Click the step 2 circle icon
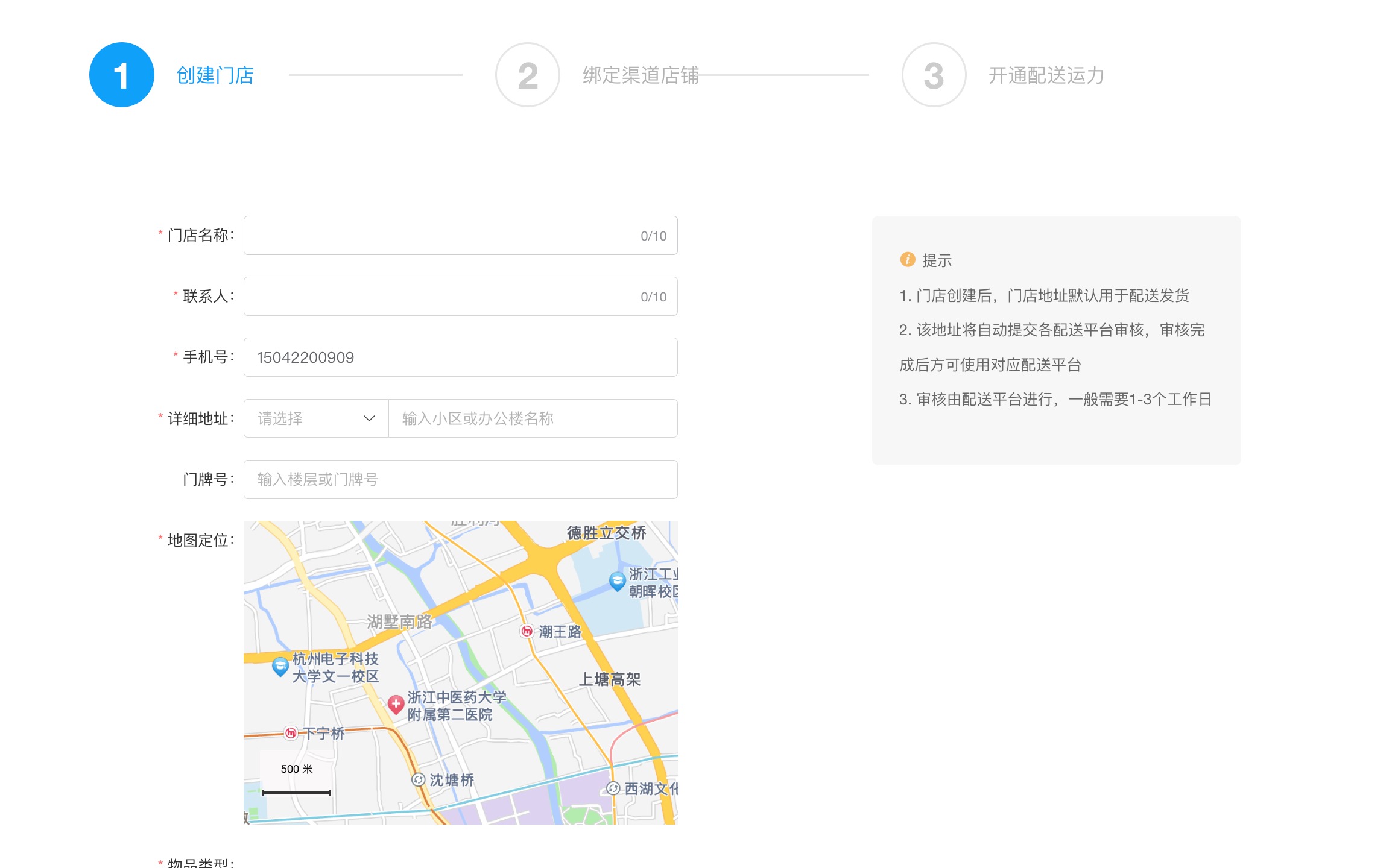 pos(528,75)
